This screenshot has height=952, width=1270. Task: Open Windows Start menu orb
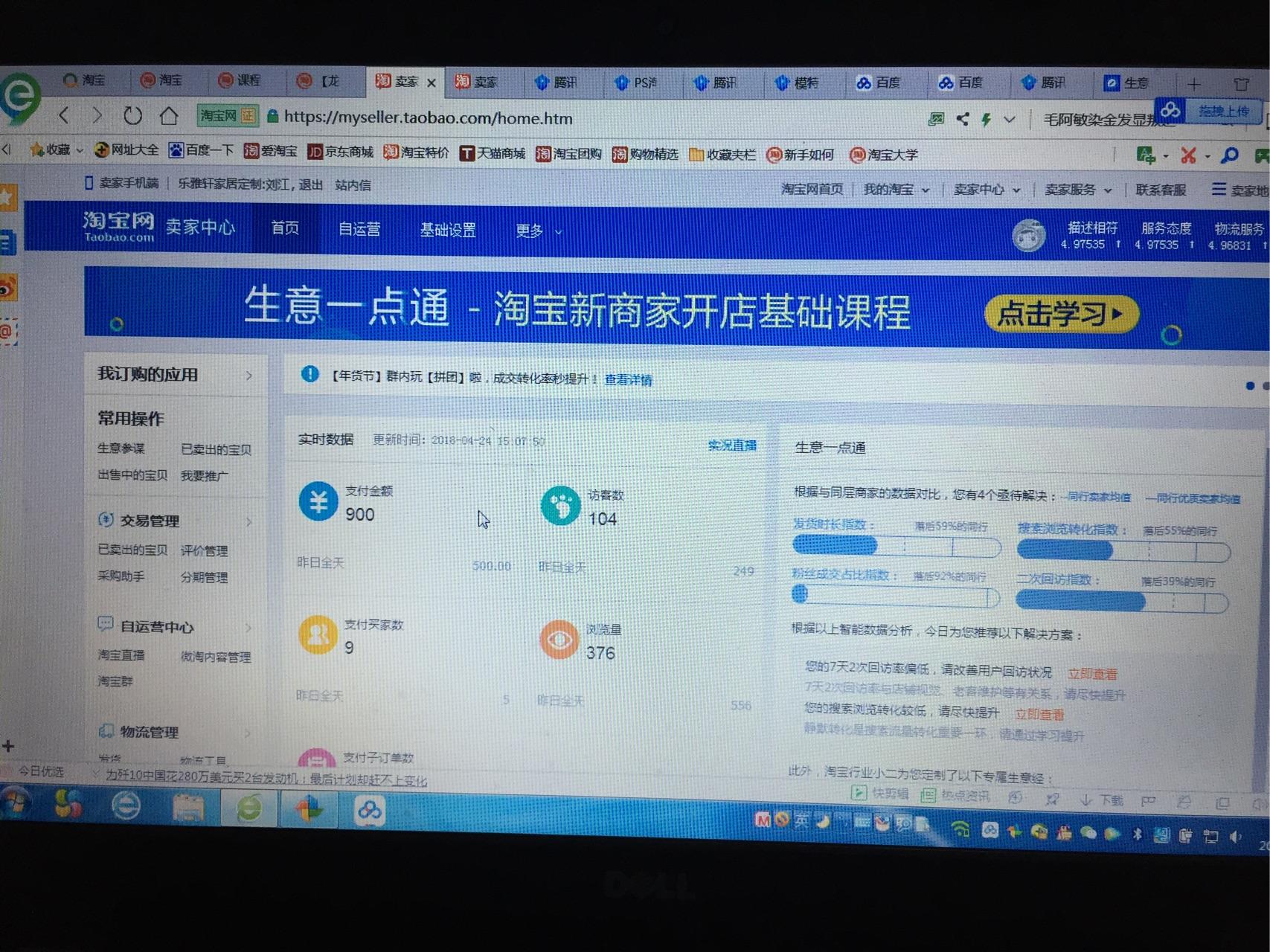(x=15, y=804)
